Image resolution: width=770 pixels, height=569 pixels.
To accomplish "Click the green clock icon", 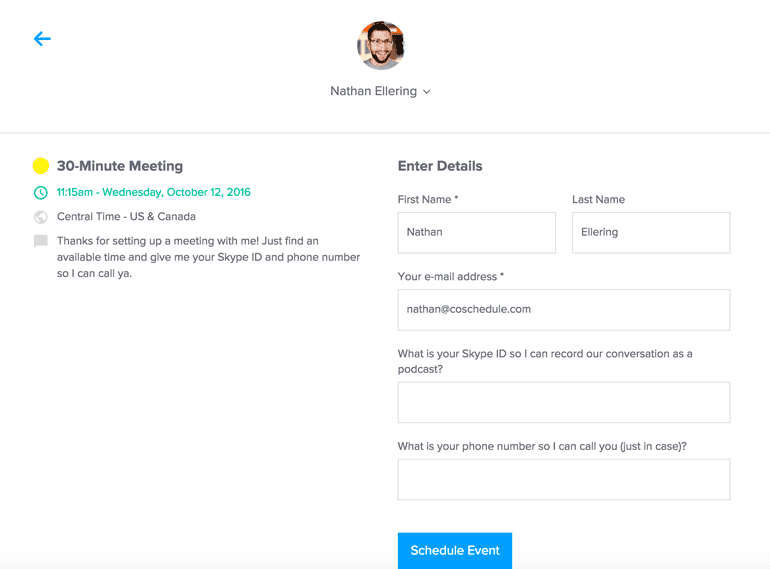I will [41, 193].
